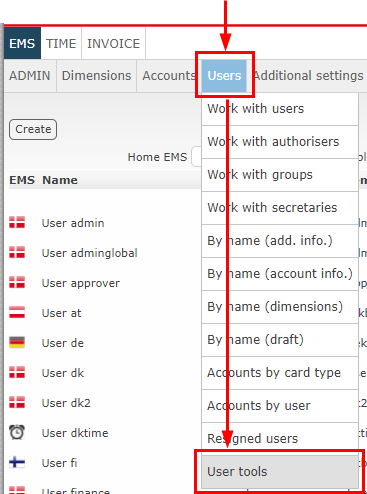Open the ADMIN menu
Screen dimensions: 367x494
tap(30, 76)
